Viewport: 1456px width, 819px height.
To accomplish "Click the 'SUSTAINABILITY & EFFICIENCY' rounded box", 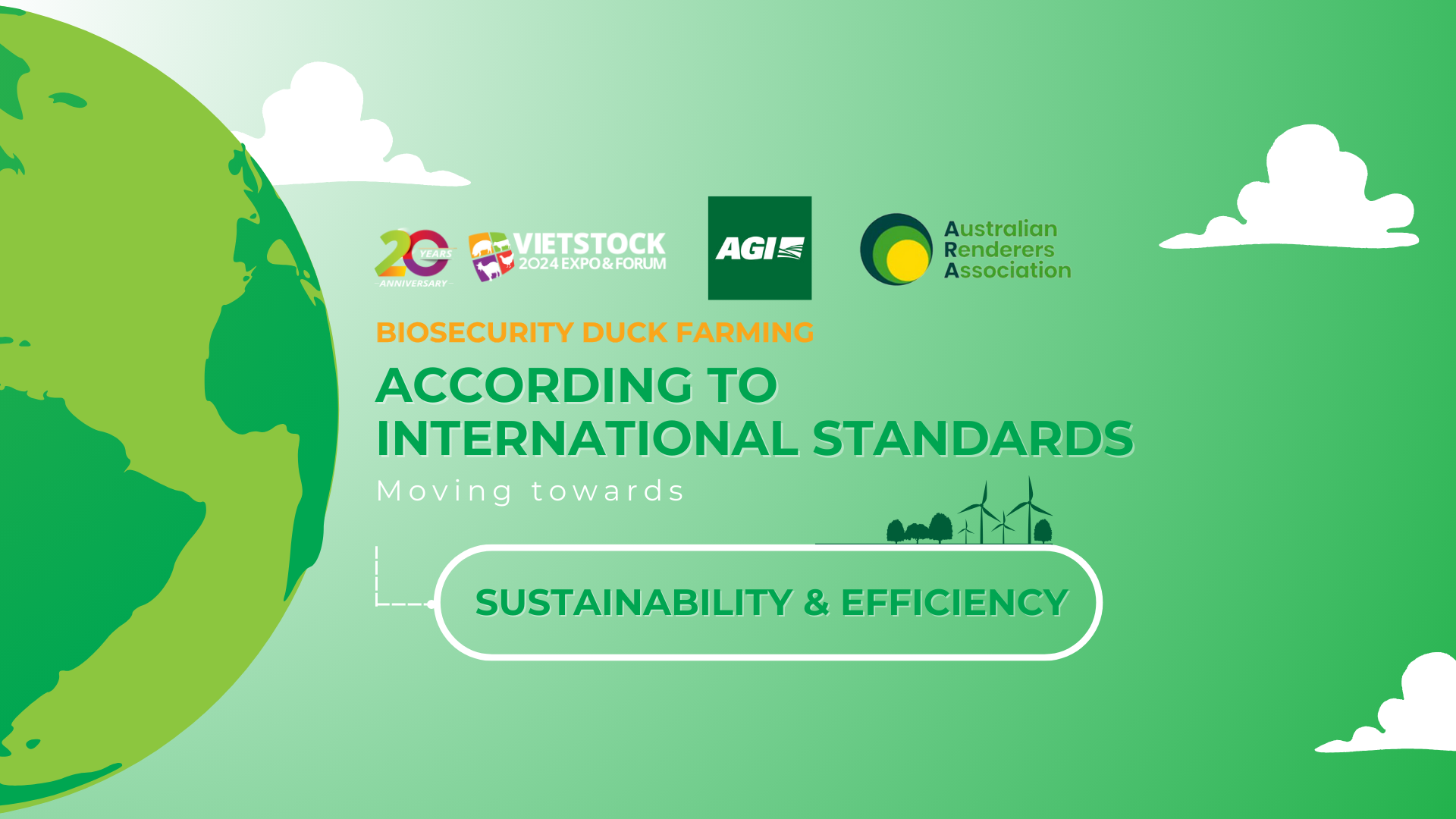I will (x=768, y=602).
